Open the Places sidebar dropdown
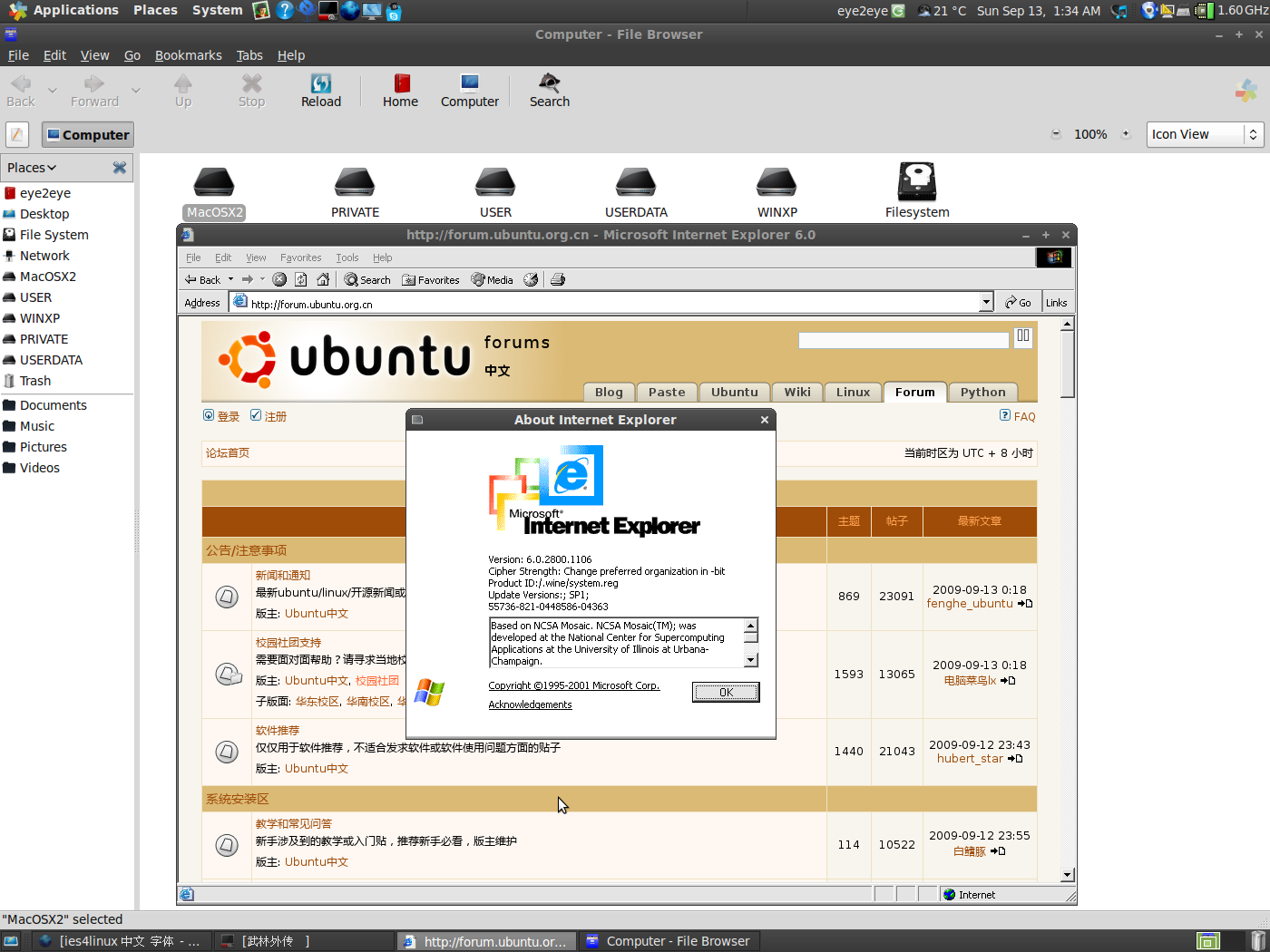Viewport: 1270px width, 952px height. 32,168
